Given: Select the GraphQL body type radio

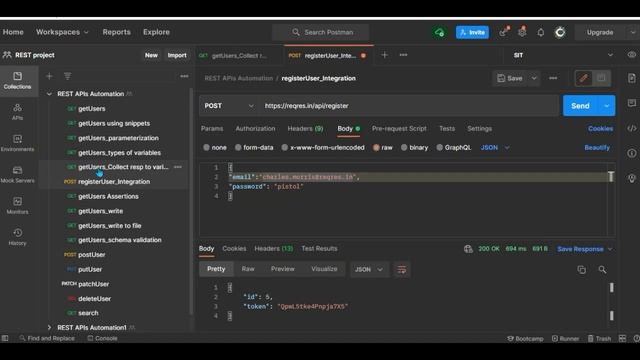Looking at the screenshot, I should click(439, 147).
